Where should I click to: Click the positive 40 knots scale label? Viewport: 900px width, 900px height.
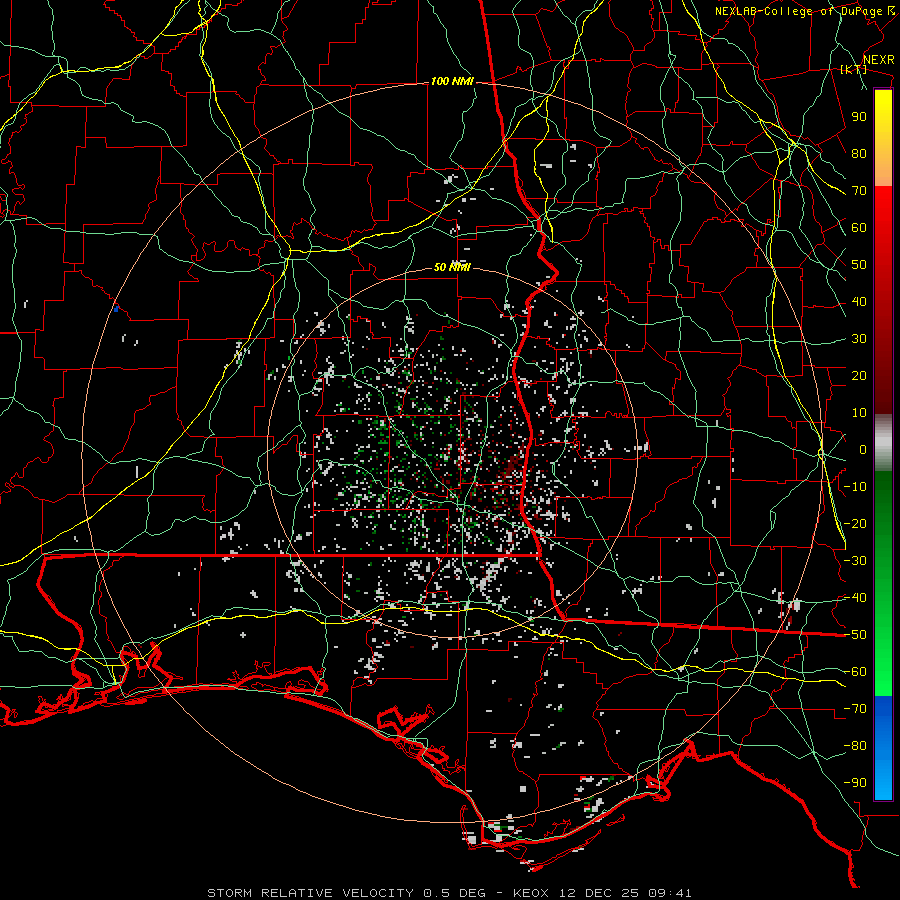pos(859,302)
